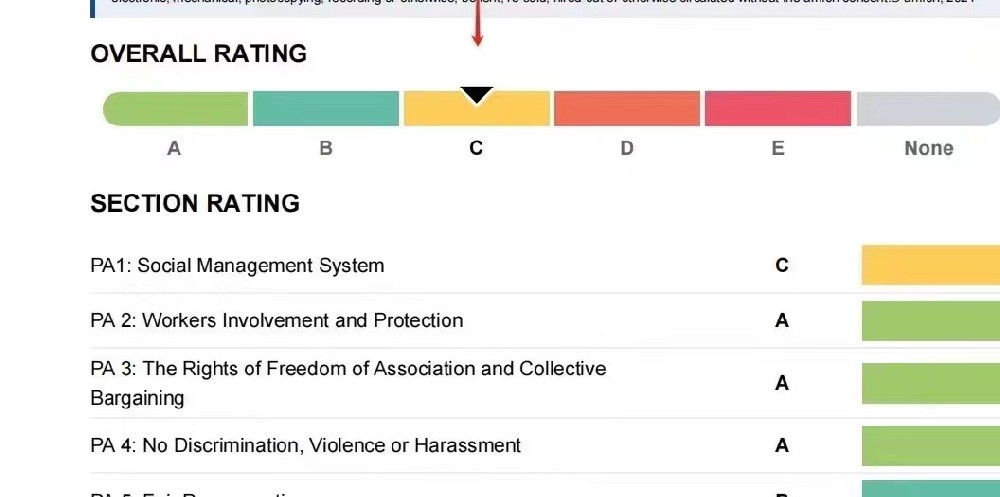This screenshot has height=497, width=1000.
Task: Select the teal B rating segment
Action: click(326, 108)
